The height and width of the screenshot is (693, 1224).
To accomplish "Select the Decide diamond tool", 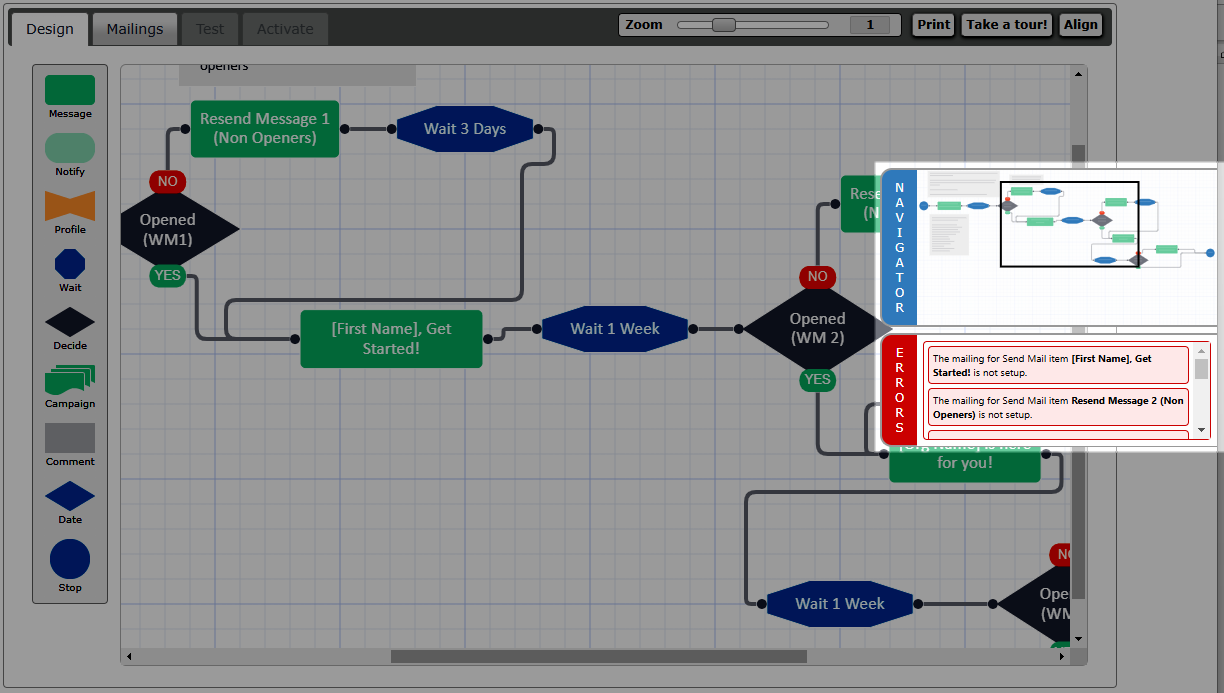I will [x=70, y=322].
